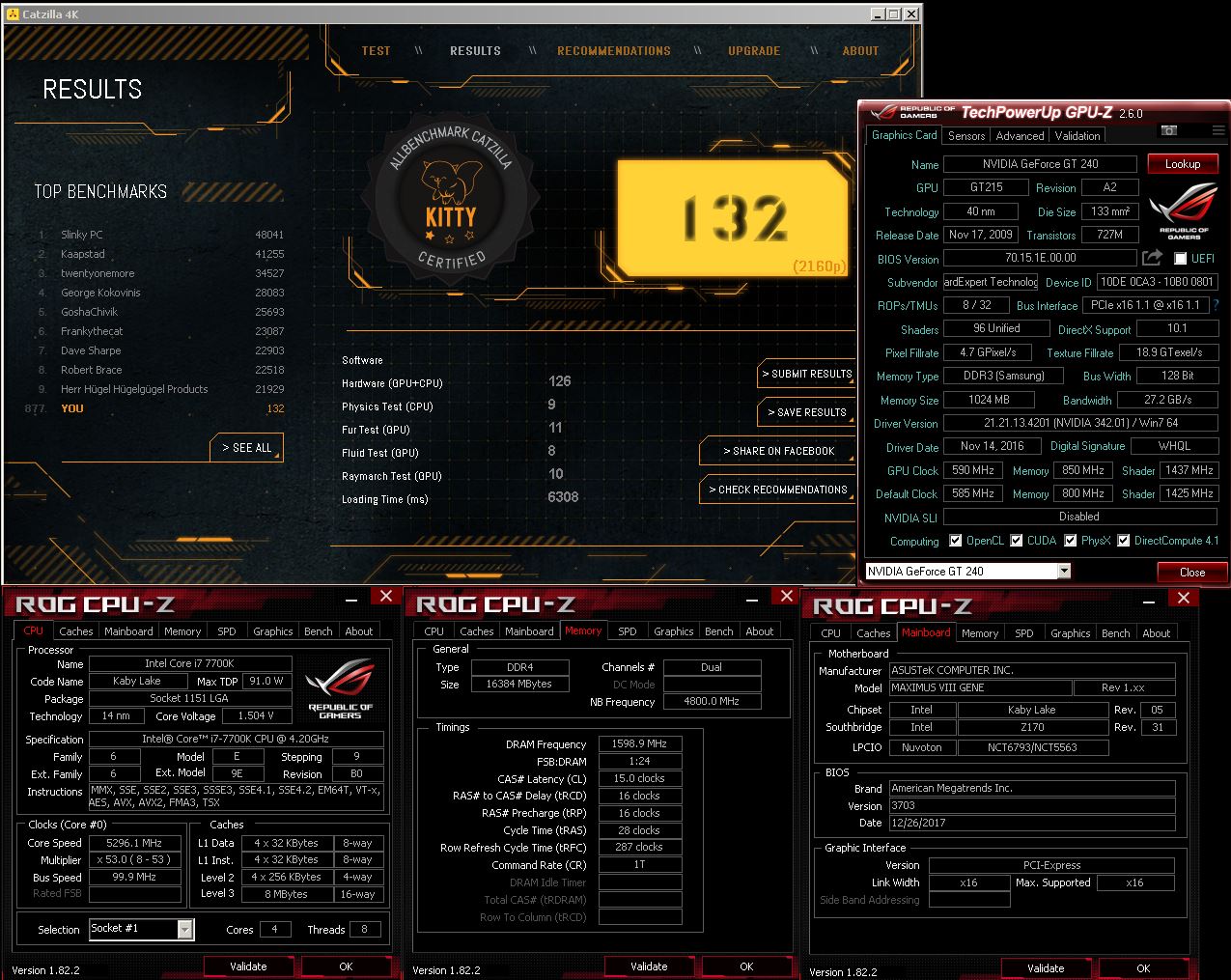Open the Caches tab in the CPU-Z window showing CPU info
Viewport: 1231px width, 980px height.
point(76,631)
